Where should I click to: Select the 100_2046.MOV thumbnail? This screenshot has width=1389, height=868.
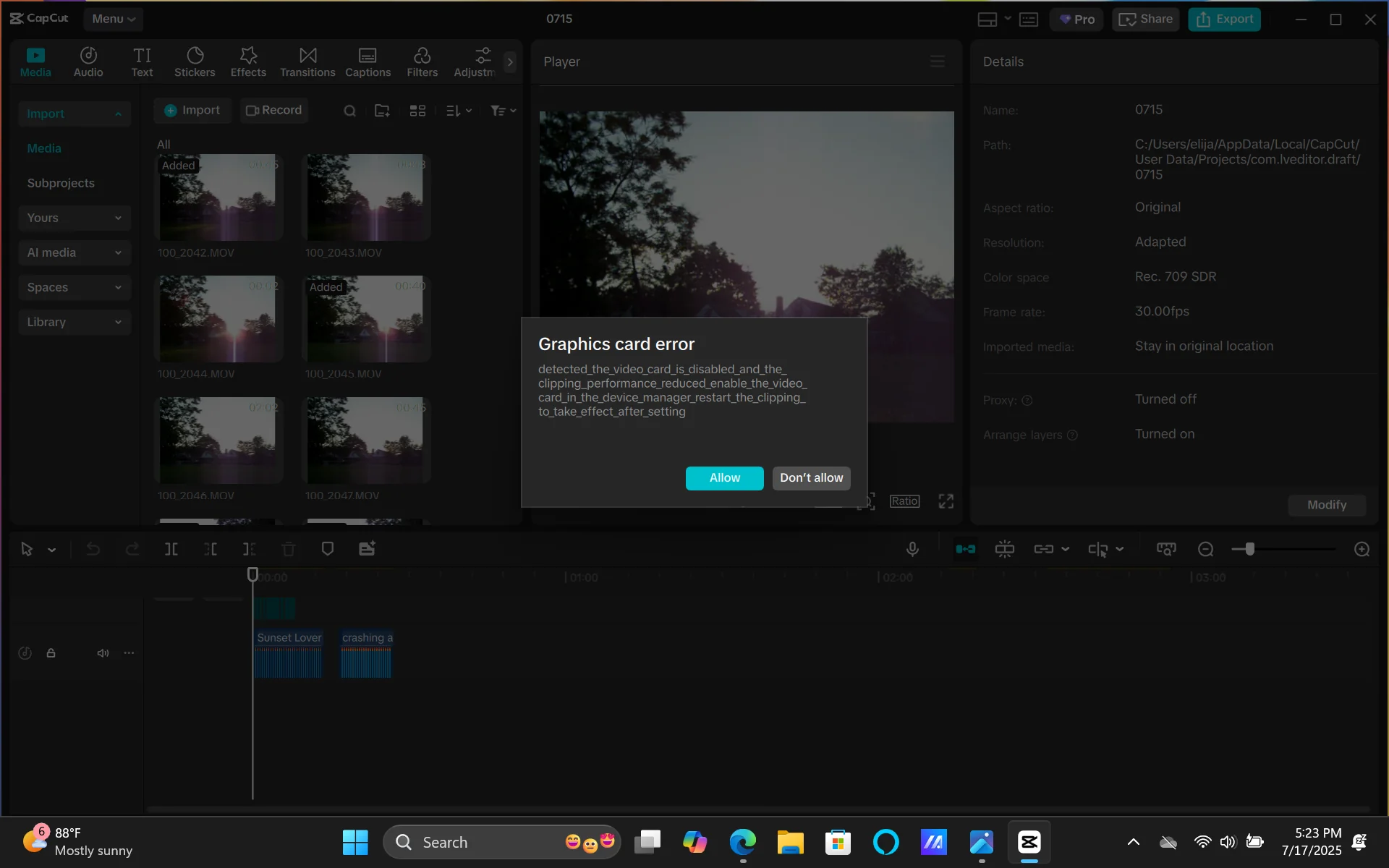point(218,440)
